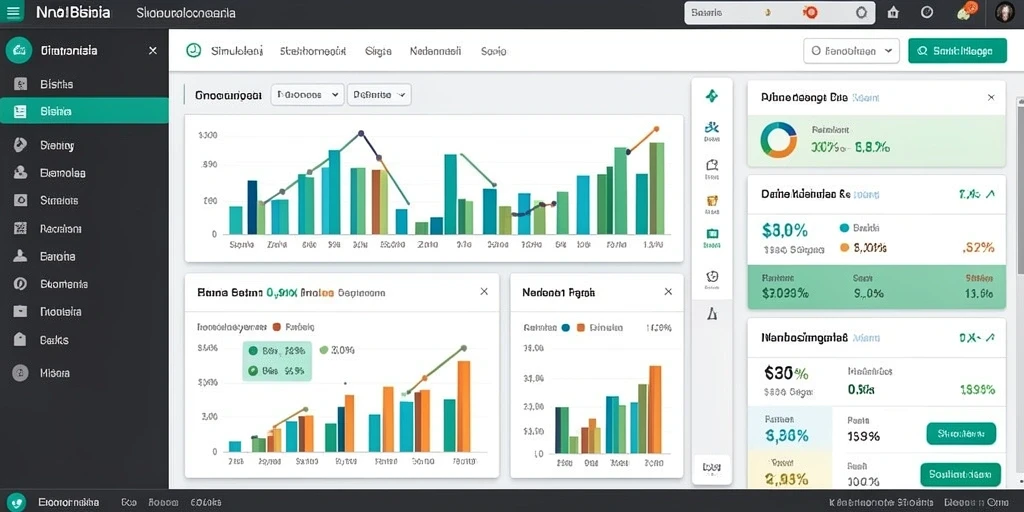Select the clock icon in vertical toolbar

click(x=712, y=276)
